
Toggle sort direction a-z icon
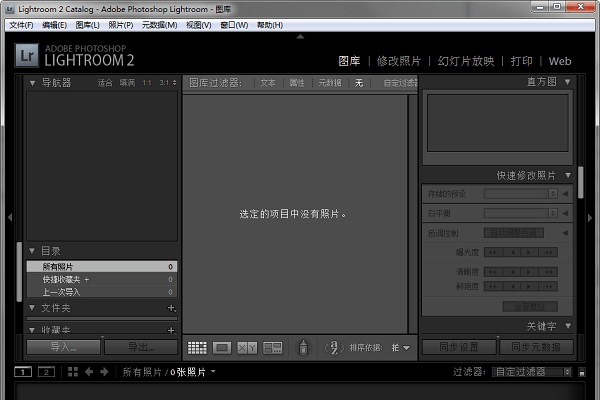coord(334,347)
